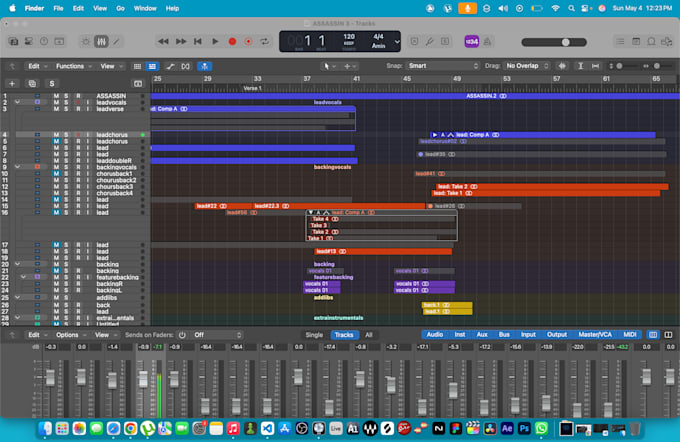Mute the chorusback1 track
Viewport: 680px width, 442px height.
(x=56, y=174)
